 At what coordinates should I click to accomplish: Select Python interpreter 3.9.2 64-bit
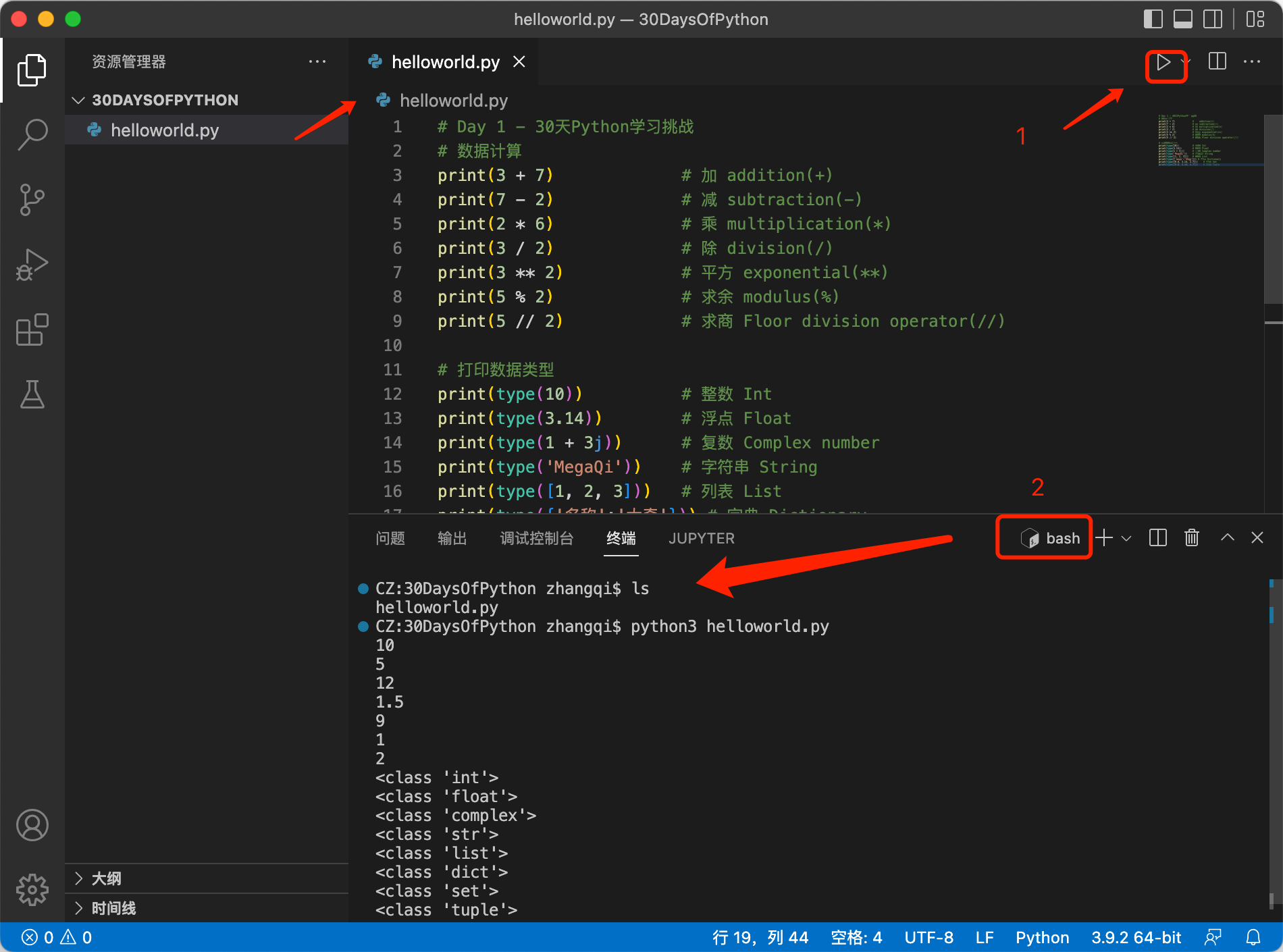tap(1136, 937)
